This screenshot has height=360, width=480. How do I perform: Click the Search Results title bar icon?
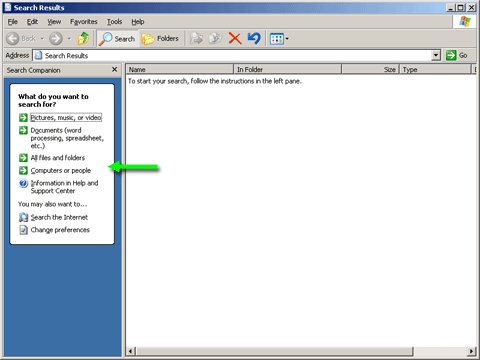click(8, 7)
